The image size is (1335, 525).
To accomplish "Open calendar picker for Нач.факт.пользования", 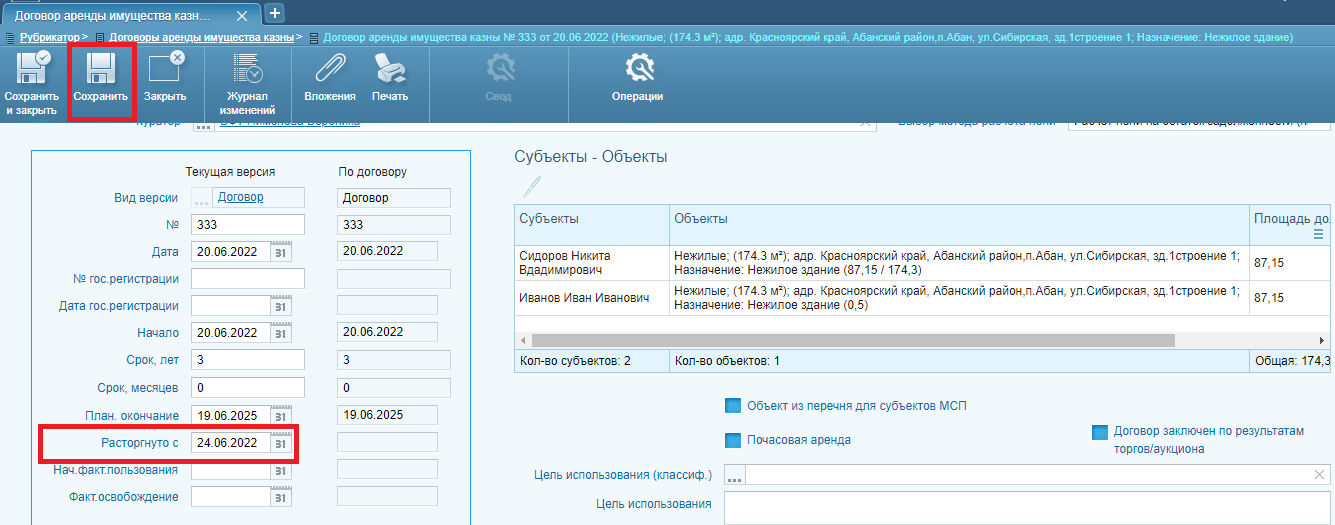I will click(x=282, y=469).
